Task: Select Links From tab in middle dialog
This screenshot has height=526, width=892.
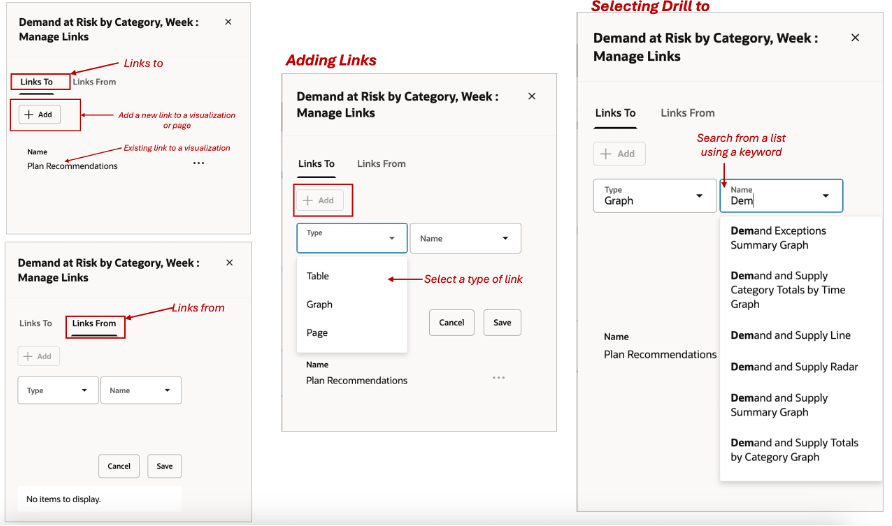Action: pos(381,164)
